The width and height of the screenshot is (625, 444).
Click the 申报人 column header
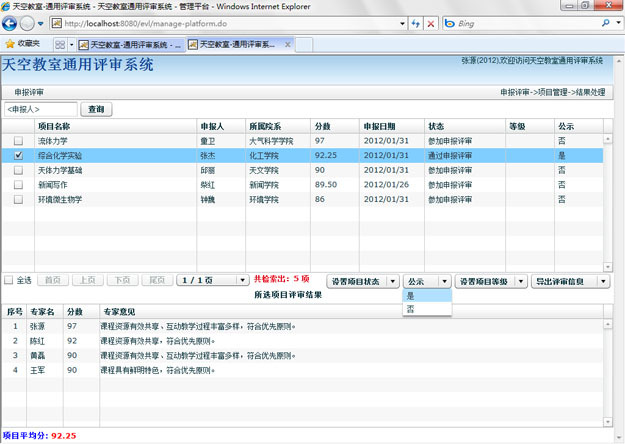[221, 126]
